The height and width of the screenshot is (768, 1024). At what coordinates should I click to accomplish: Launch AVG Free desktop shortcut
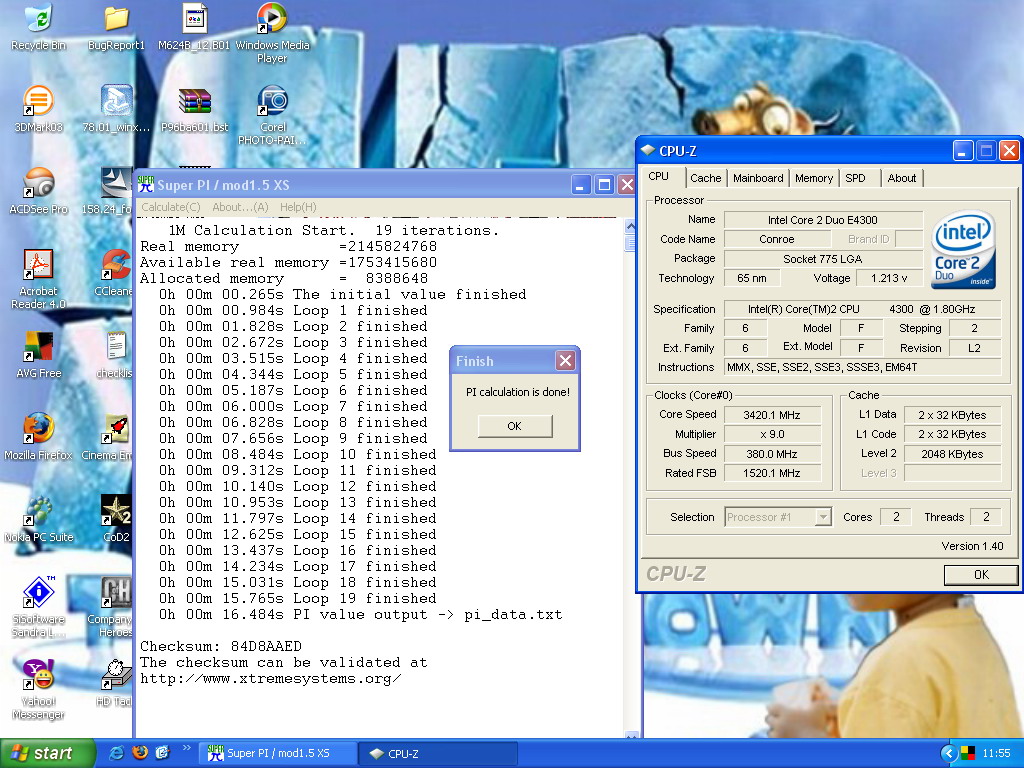39,357
